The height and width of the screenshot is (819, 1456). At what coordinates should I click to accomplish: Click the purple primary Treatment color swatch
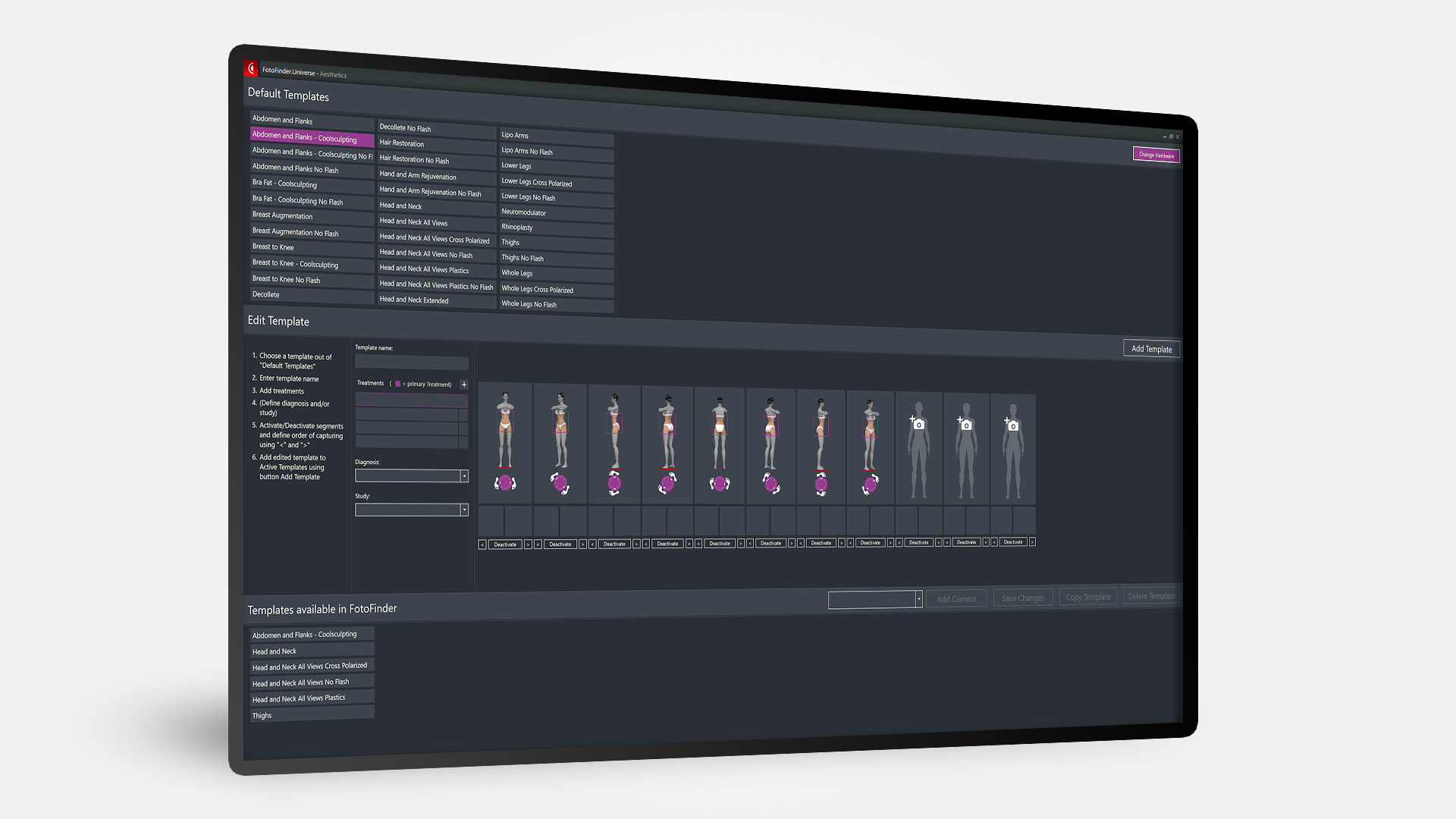(x=397, y=384)
